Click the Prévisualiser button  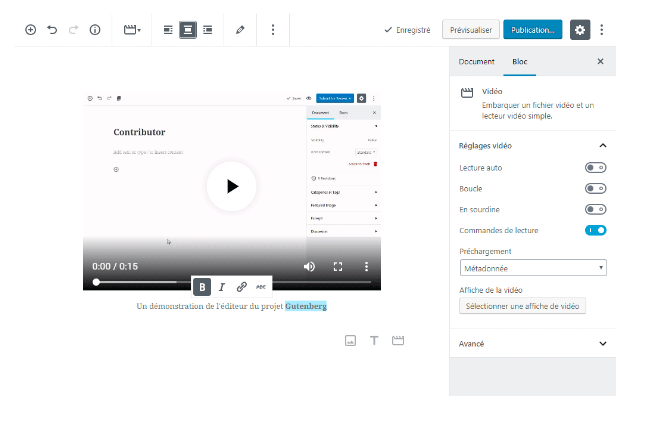(470, 30)
